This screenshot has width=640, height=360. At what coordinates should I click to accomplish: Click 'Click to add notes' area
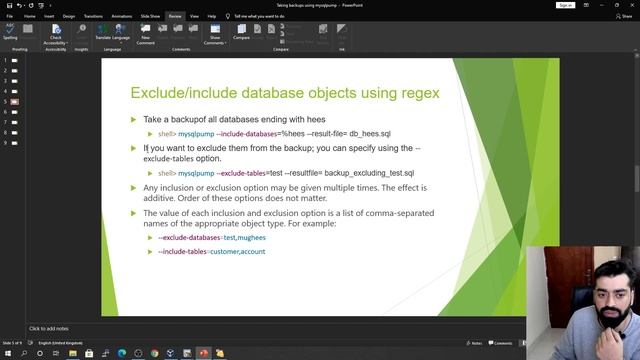49,329
